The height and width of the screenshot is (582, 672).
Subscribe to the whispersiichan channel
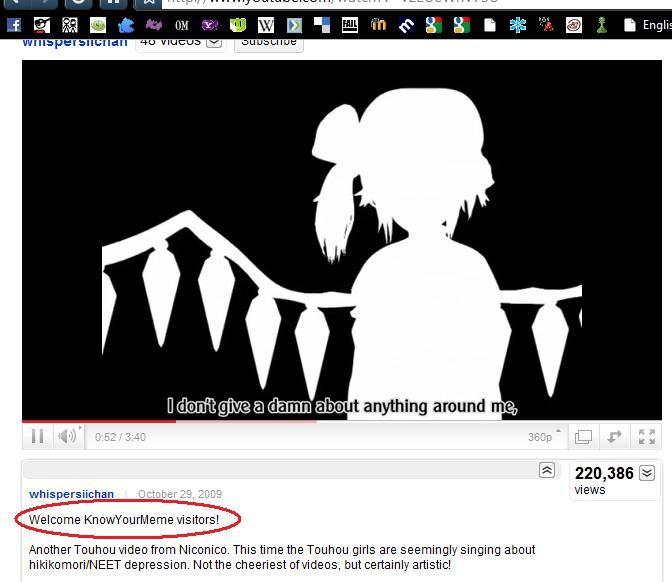[x=269, y=43]
